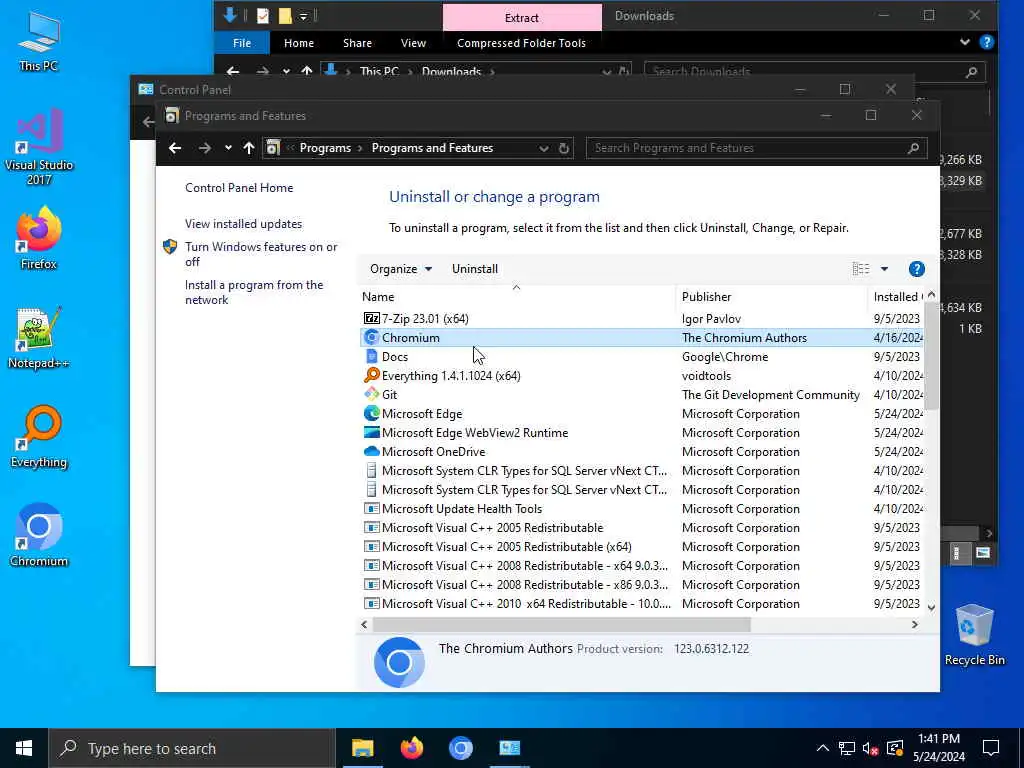Open the view options dropdown arrow
This screenshot has height=768, width=1024.
pyautogui.click(x=884, y=269)
